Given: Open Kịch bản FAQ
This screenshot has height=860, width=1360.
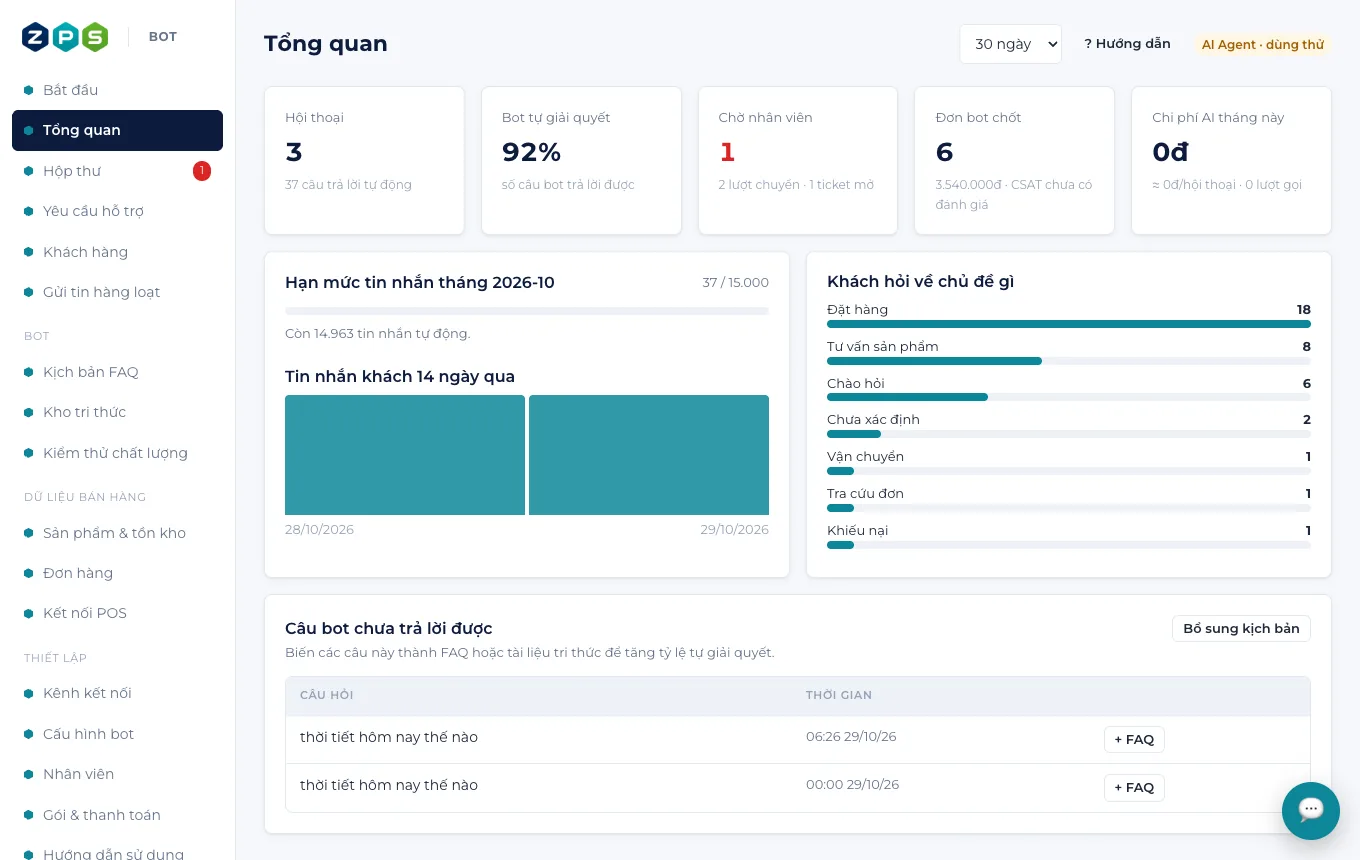Looking at the screenshot, I should (x=117, y=372).
